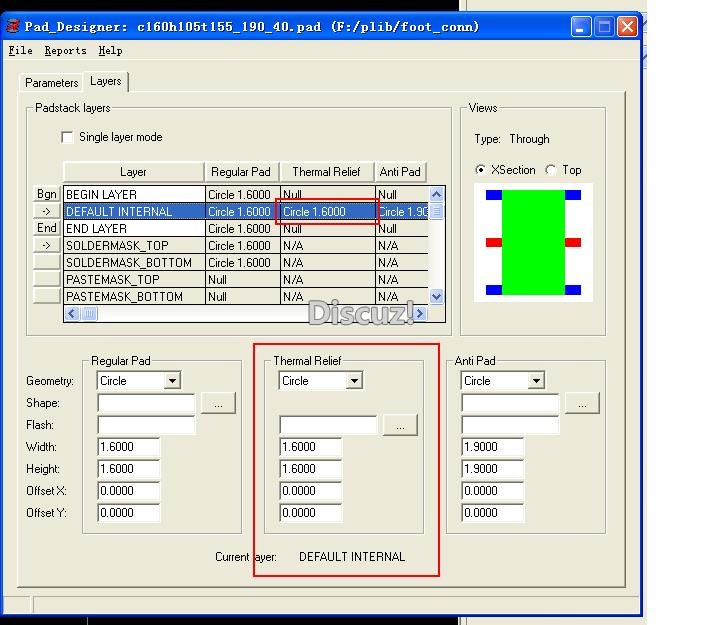Click the Thermal Relief Flash field
The width and height of the screenshot is (724, 625).
(328, 425)
